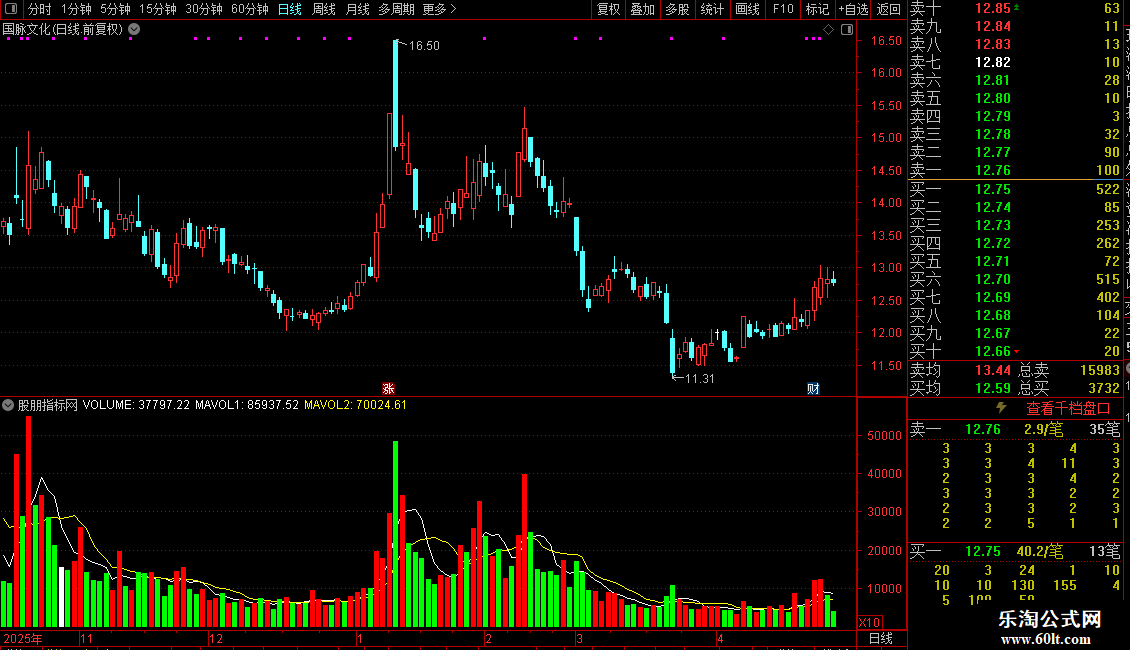
Task: Click the X10 volume scale button
Action: pyautogui.click(x=869, y=623)
